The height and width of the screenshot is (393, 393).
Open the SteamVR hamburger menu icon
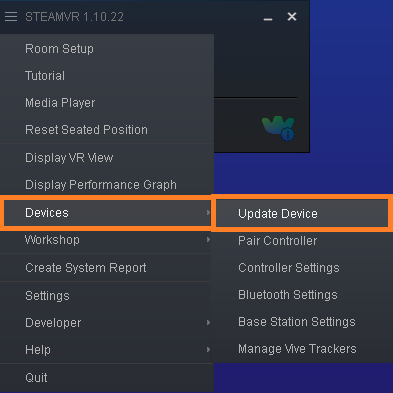11,17
